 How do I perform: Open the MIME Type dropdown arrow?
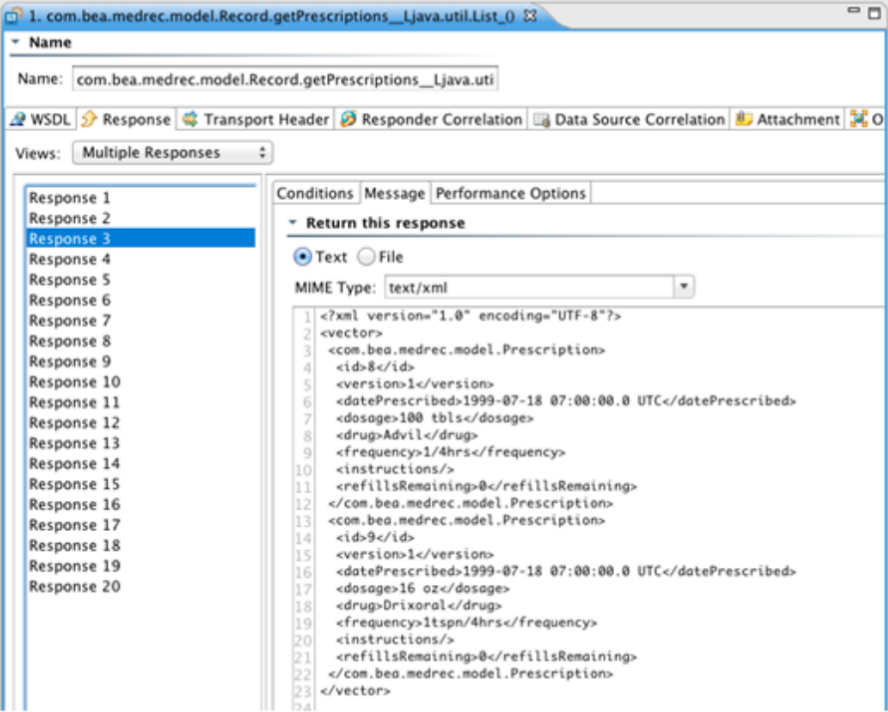[x=684, y=287]
